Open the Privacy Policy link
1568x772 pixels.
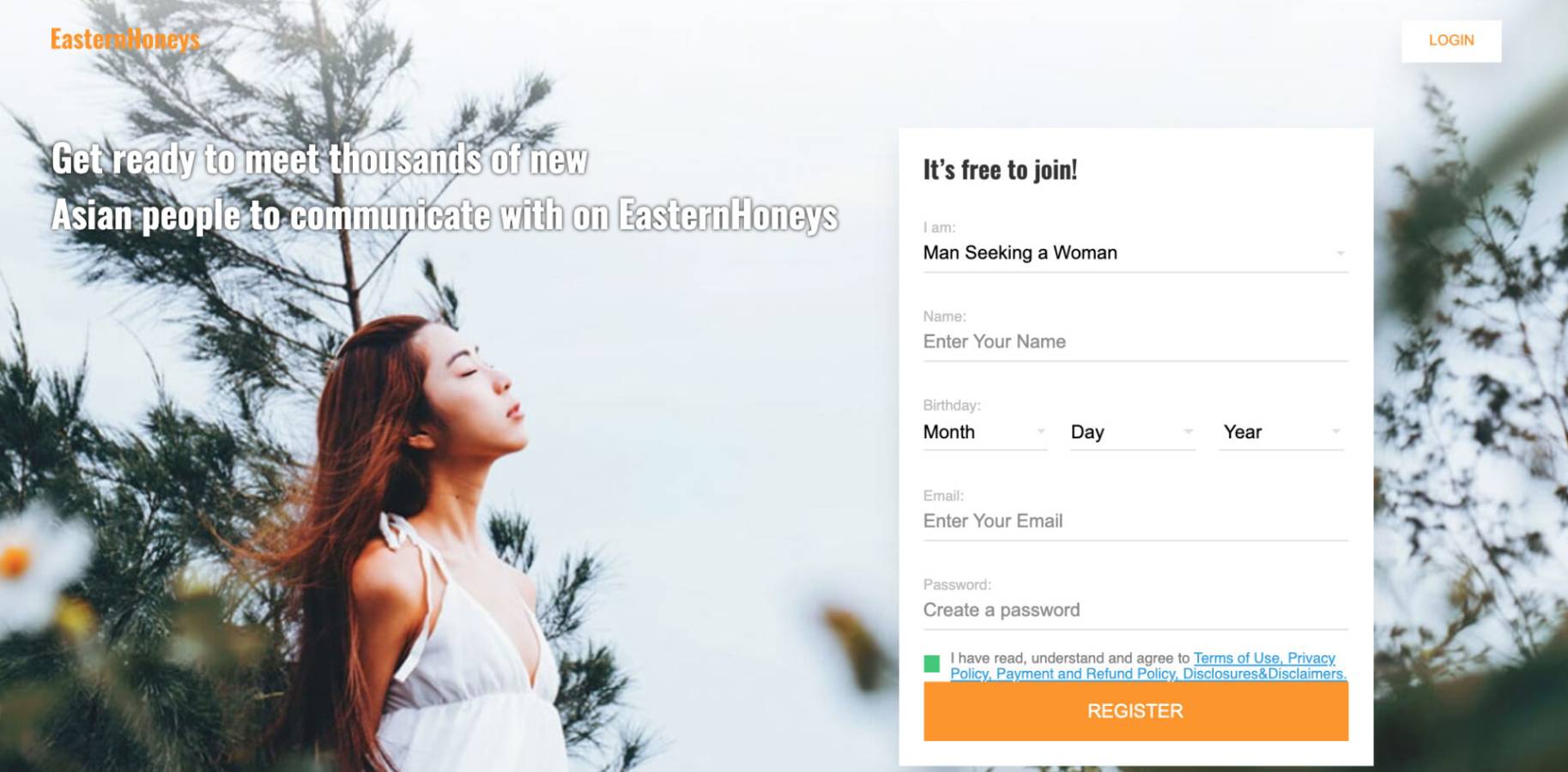[x=1311, y=659]
